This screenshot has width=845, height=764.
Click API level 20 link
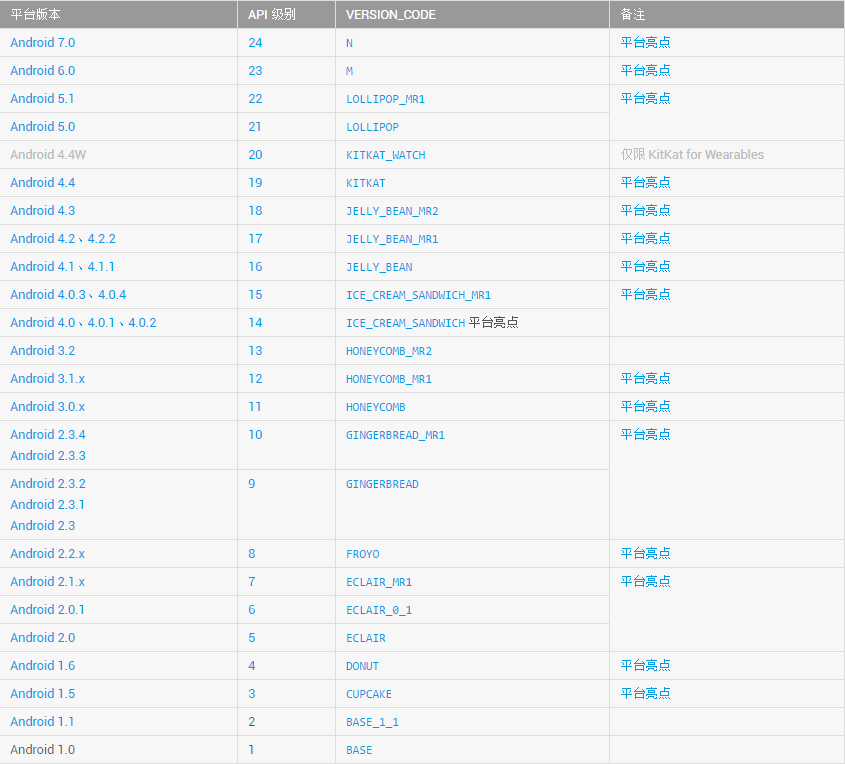[255, 155]
